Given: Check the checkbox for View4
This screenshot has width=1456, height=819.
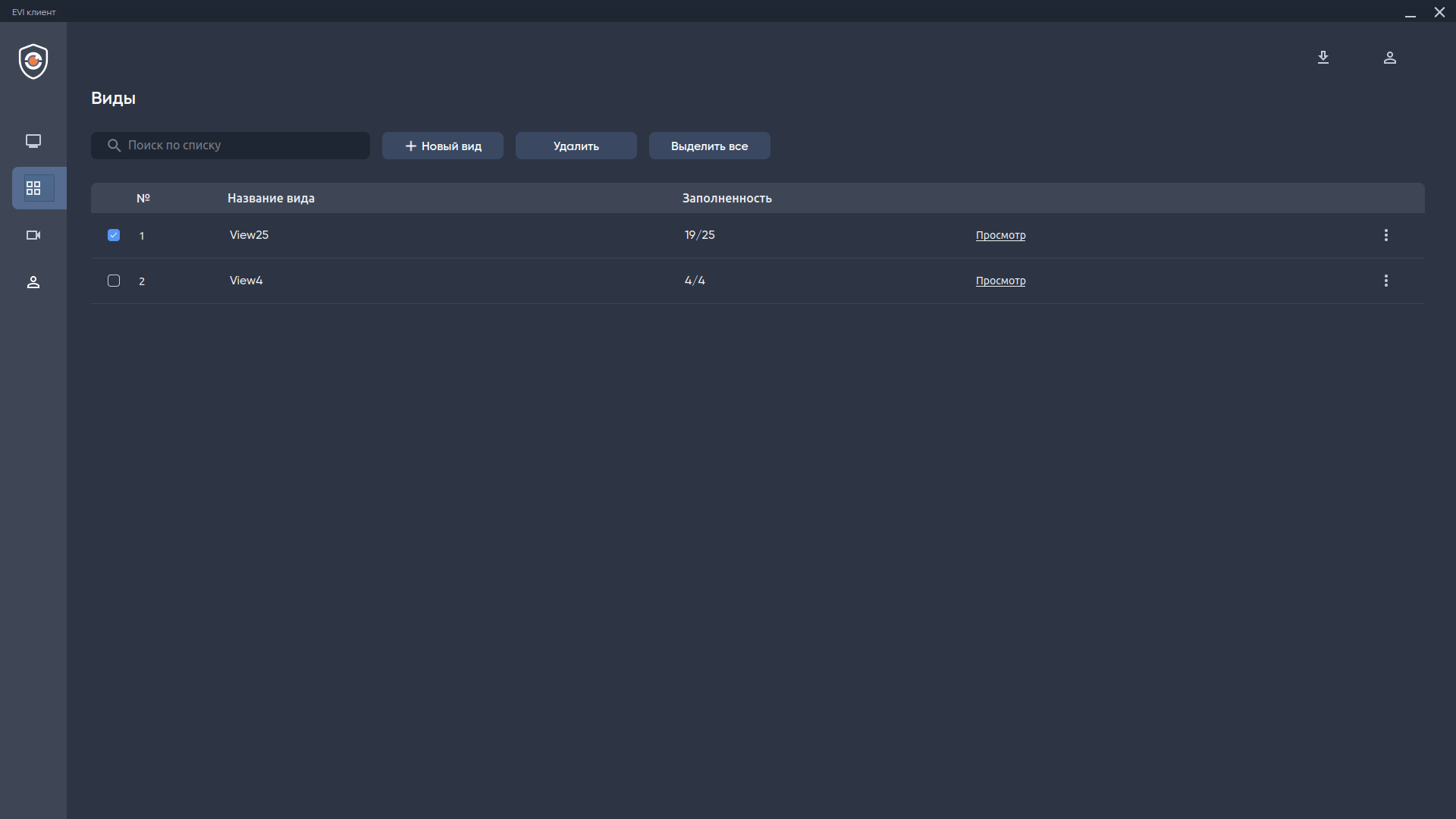Looking at the screenshot, I should [114, 281].
